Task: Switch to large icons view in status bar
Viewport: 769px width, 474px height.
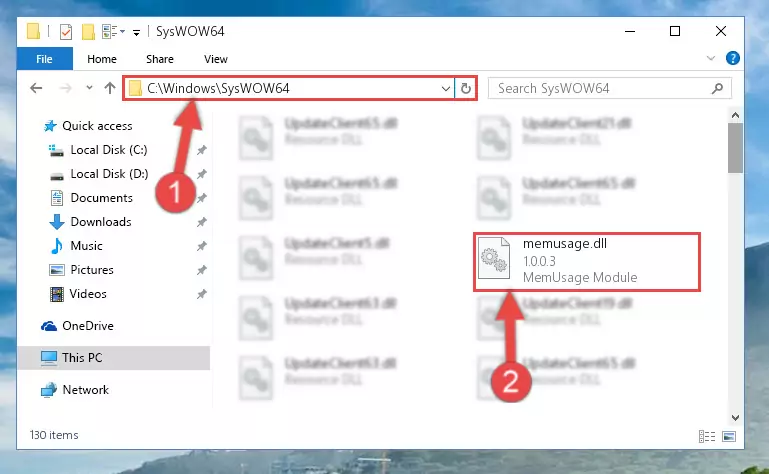Action: coord(729,436)
